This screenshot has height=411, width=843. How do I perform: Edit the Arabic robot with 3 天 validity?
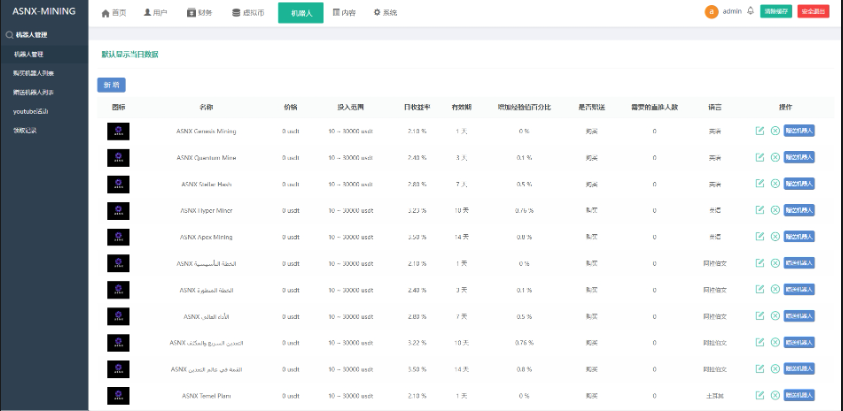pyautogui.click(x=760, y=289)
